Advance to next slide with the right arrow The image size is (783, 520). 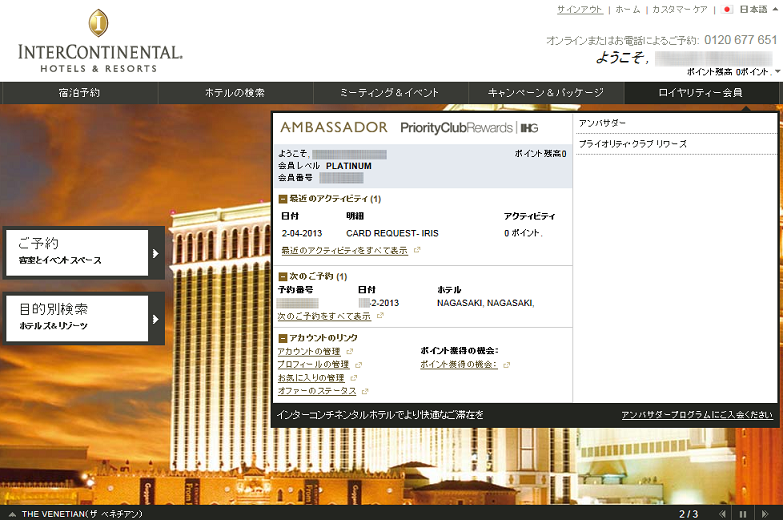point(765,514)
